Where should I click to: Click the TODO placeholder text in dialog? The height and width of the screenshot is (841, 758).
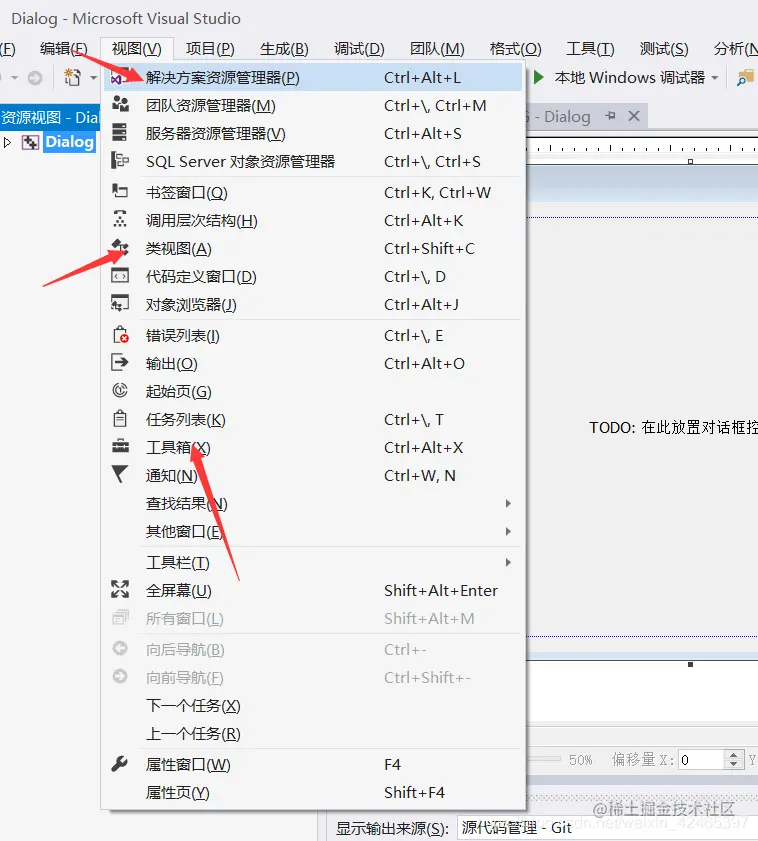pyautogui.click(x=673, y=427)
